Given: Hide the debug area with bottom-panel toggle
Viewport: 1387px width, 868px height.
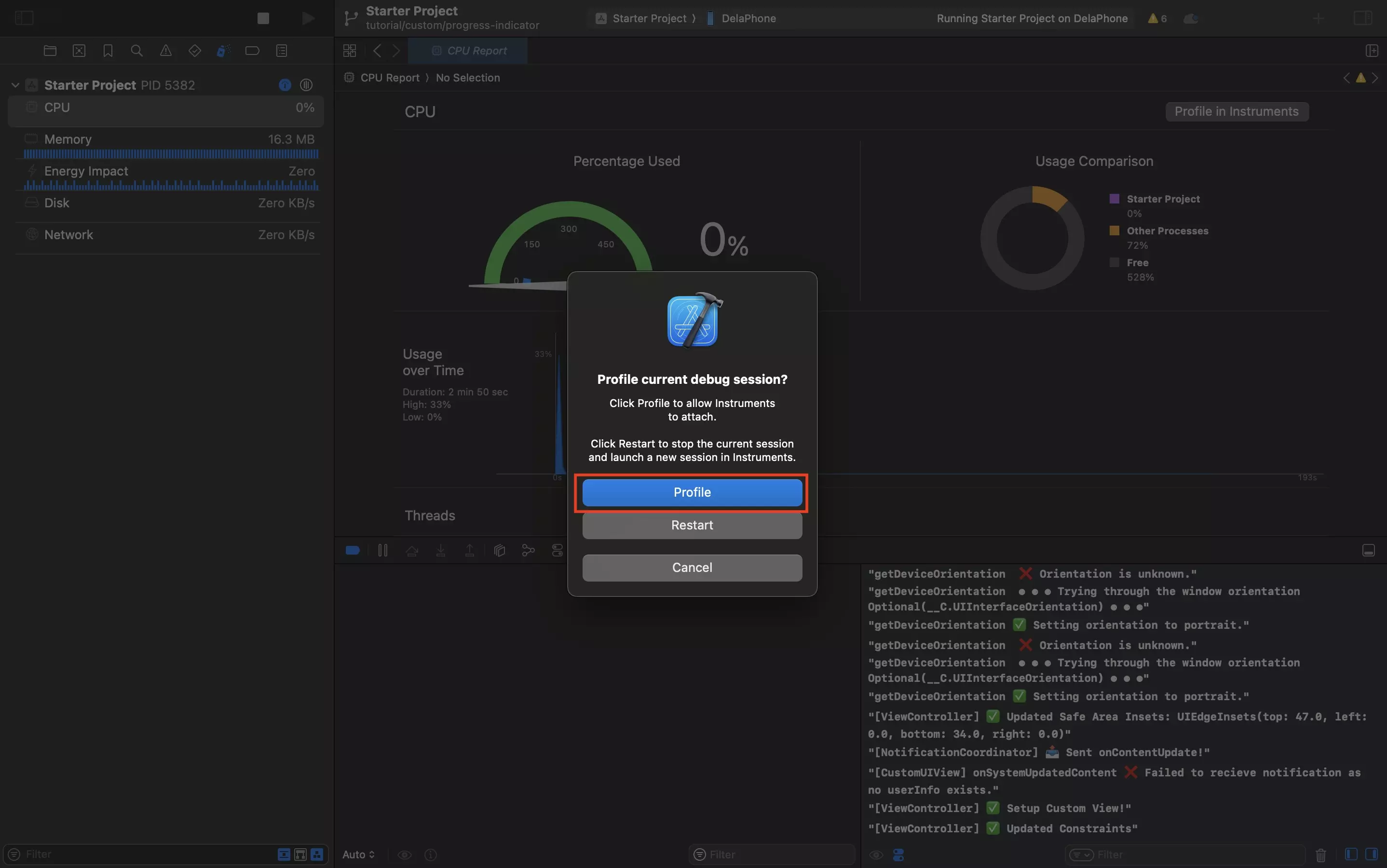Looking at the screenshot, I should pyautogui.click(x=1368, y=551).
